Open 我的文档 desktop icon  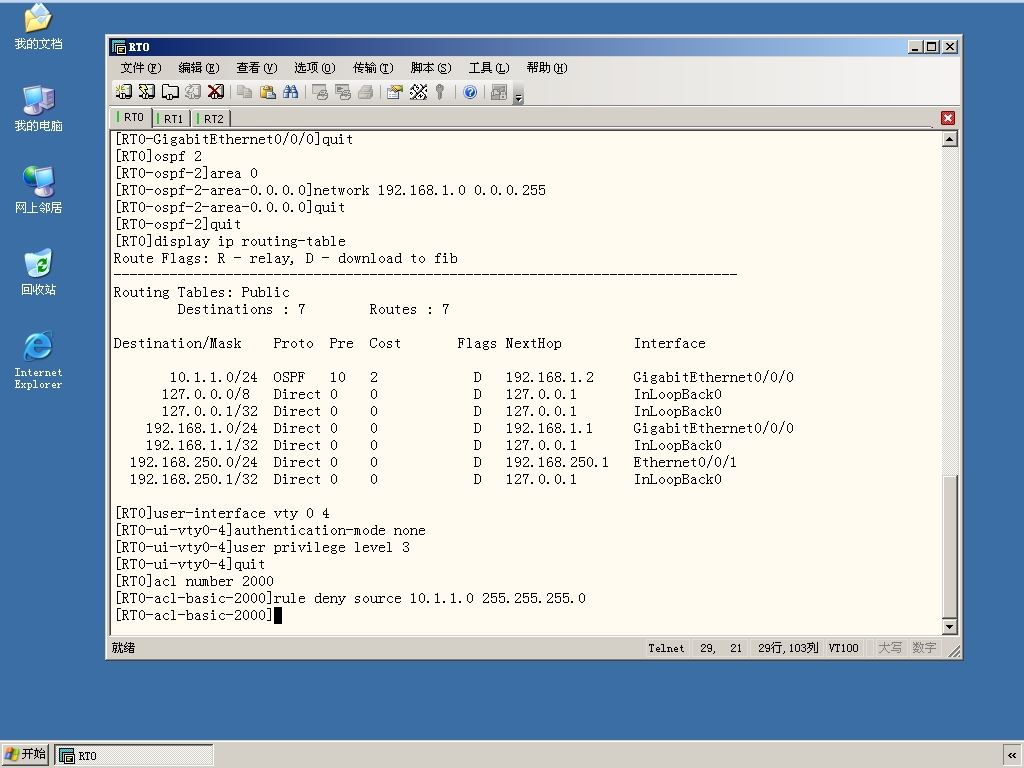coord(38,26)
